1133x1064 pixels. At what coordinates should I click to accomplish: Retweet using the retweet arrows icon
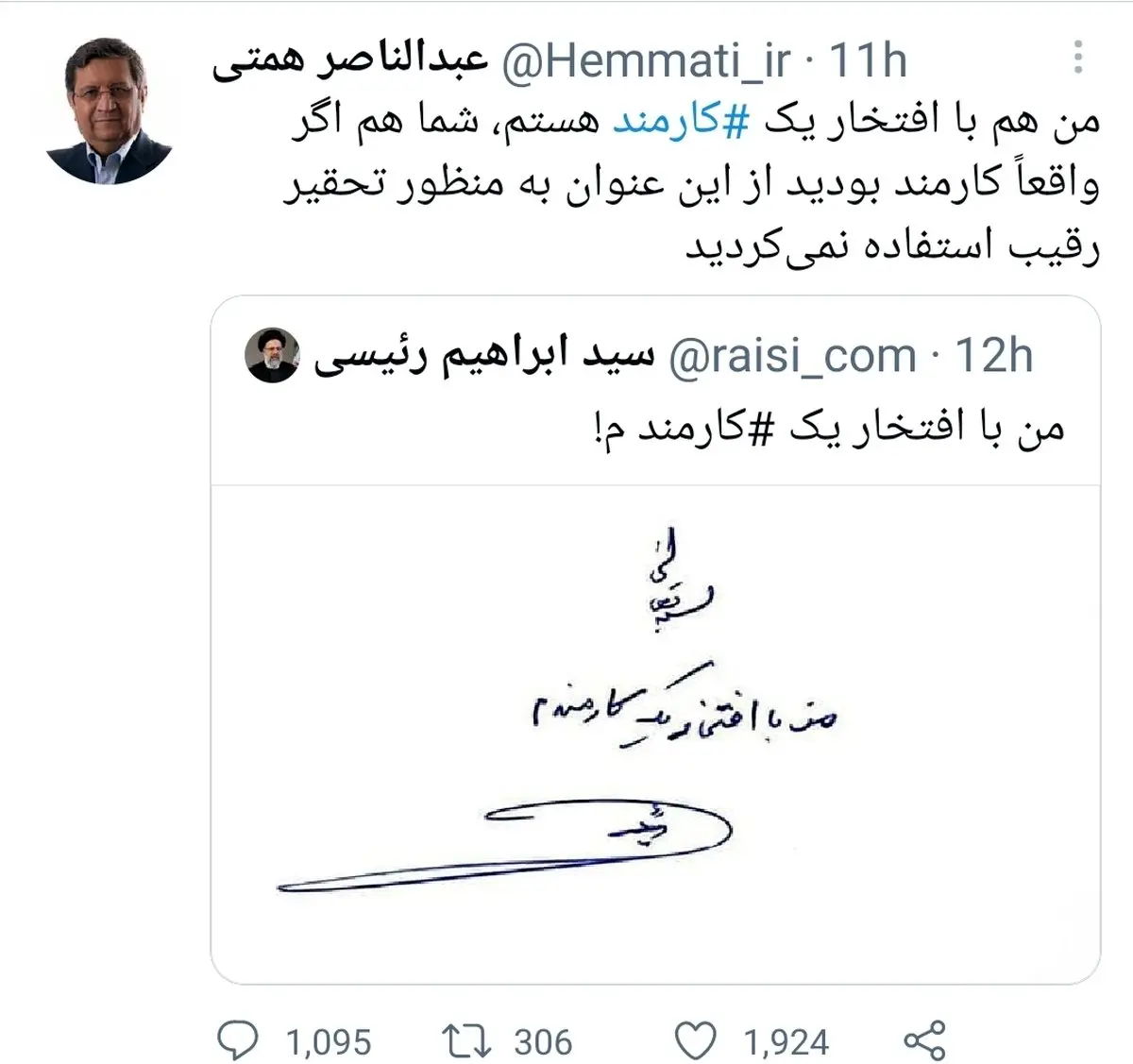pyautogui.click(x=467, y=1040)
